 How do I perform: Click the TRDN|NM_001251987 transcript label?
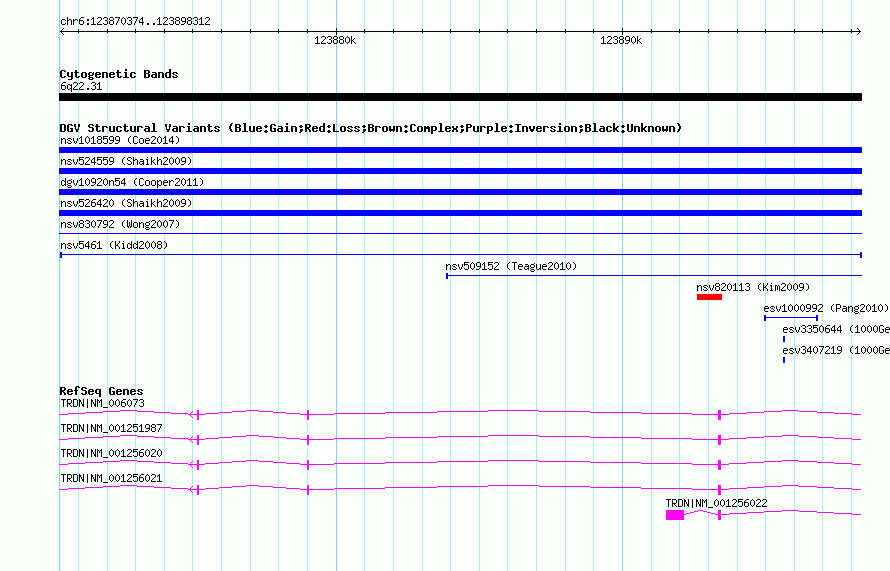[x=111, y=429]
